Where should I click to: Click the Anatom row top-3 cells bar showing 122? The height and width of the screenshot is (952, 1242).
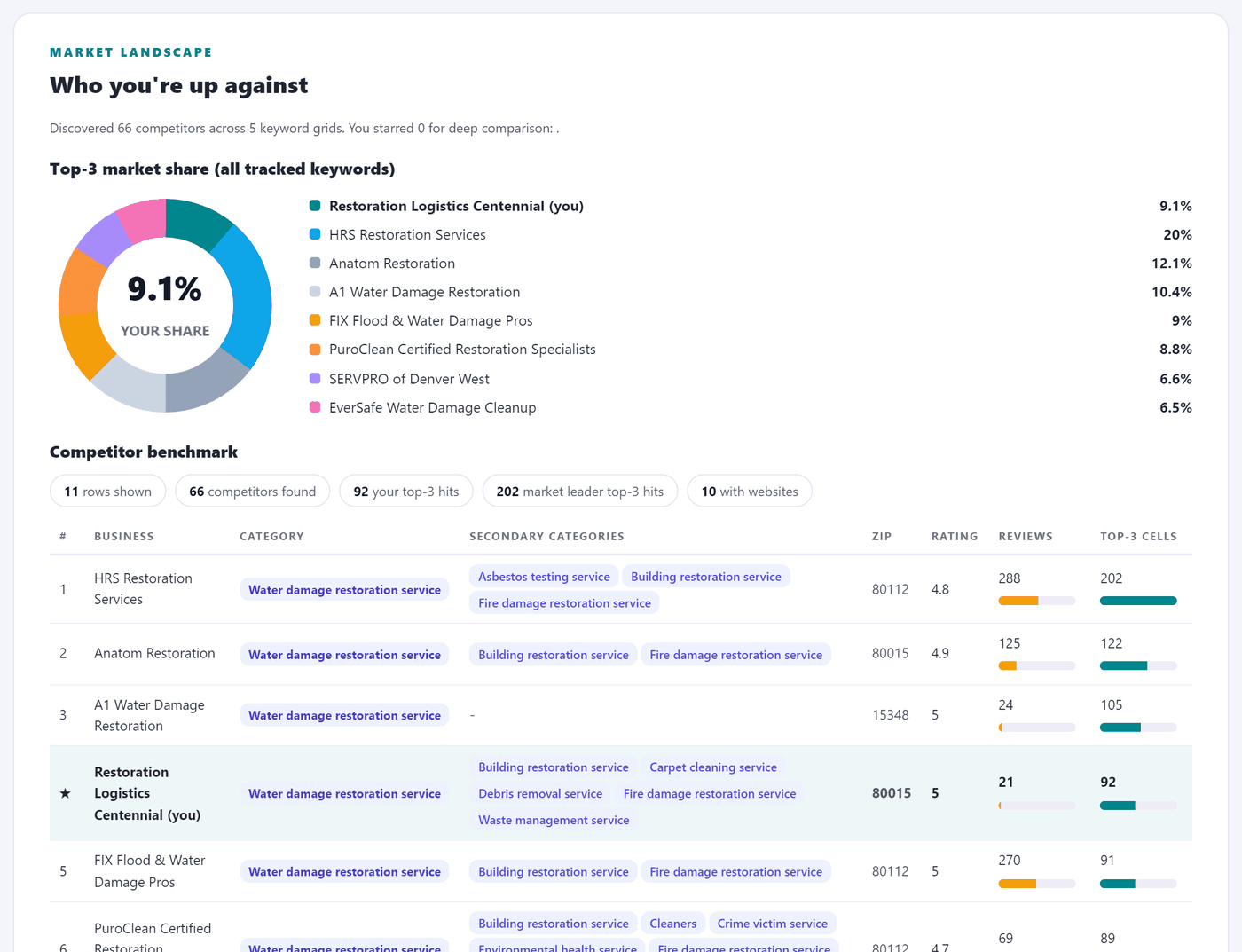(1138, 665)
